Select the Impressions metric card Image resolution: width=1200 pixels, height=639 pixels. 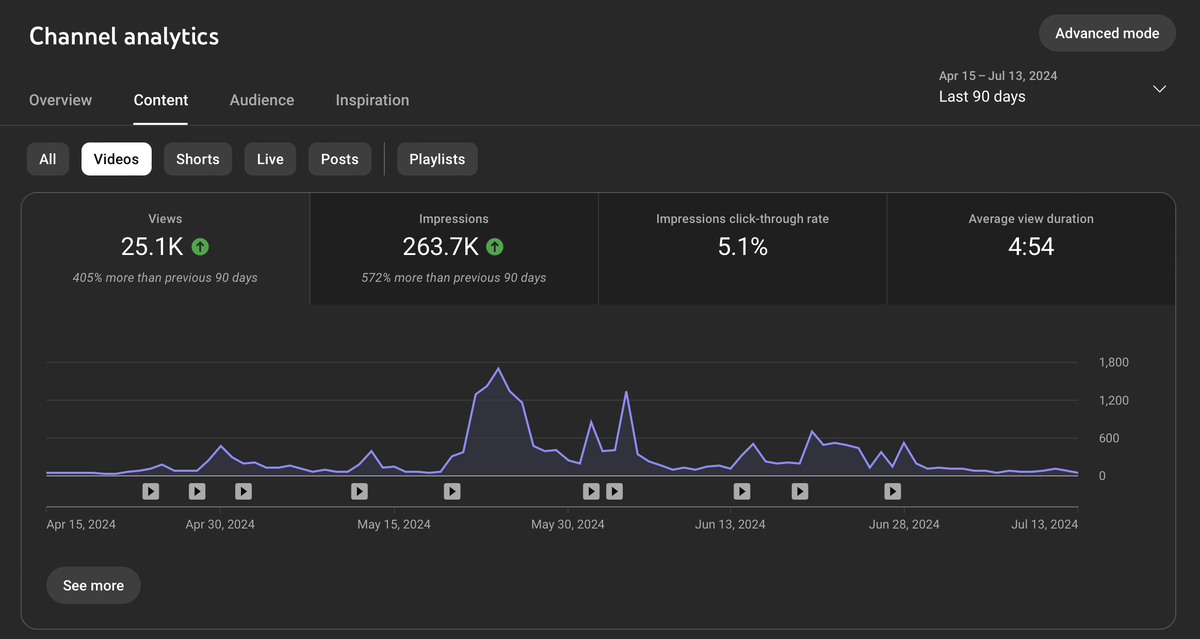point(454,249)
